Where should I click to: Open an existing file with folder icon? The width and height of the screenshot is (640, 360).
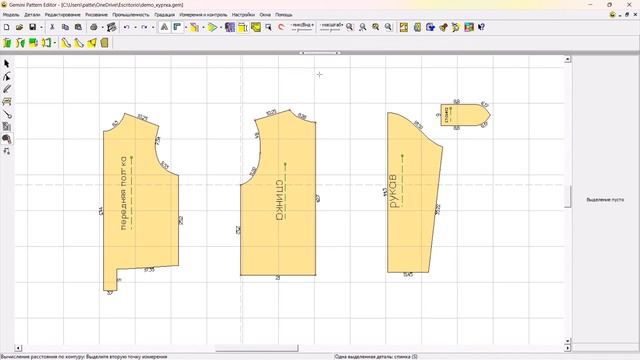tap(19, 27)
